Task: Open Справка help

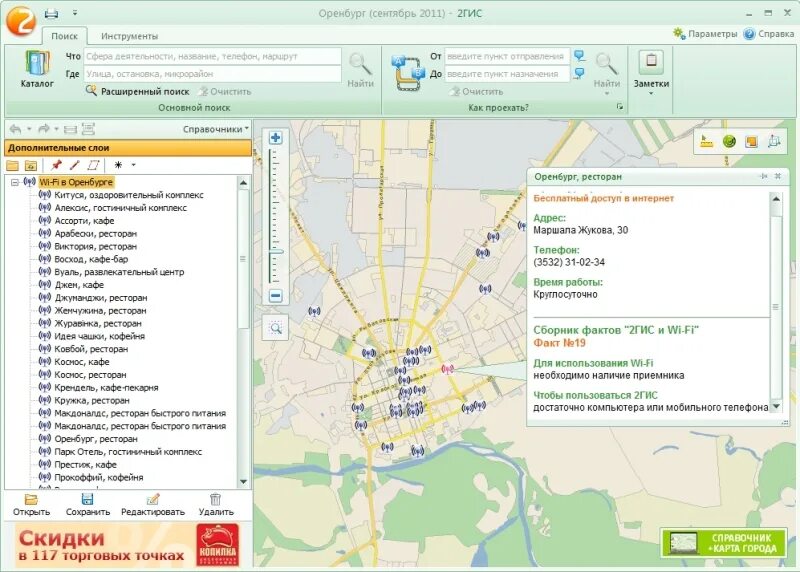Action: 769,34
